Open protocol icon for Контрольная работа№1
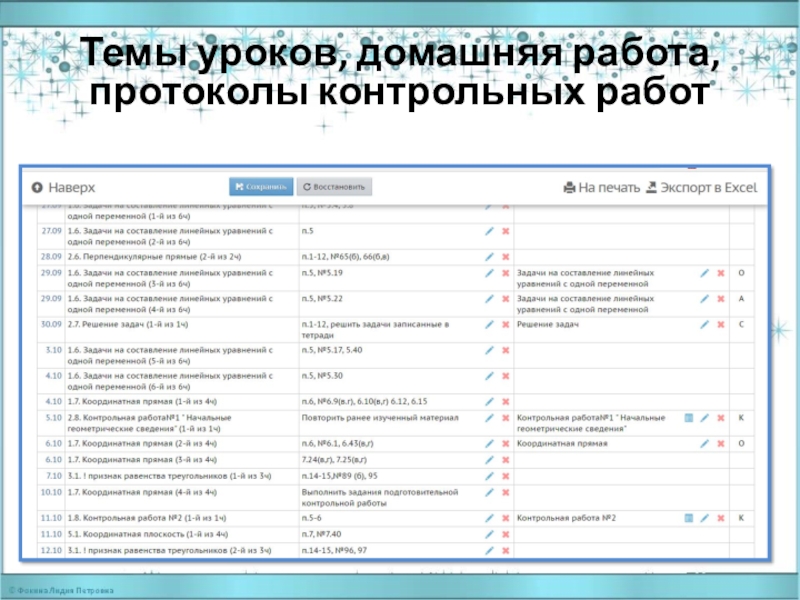800x600 pixels. point(689,417)
